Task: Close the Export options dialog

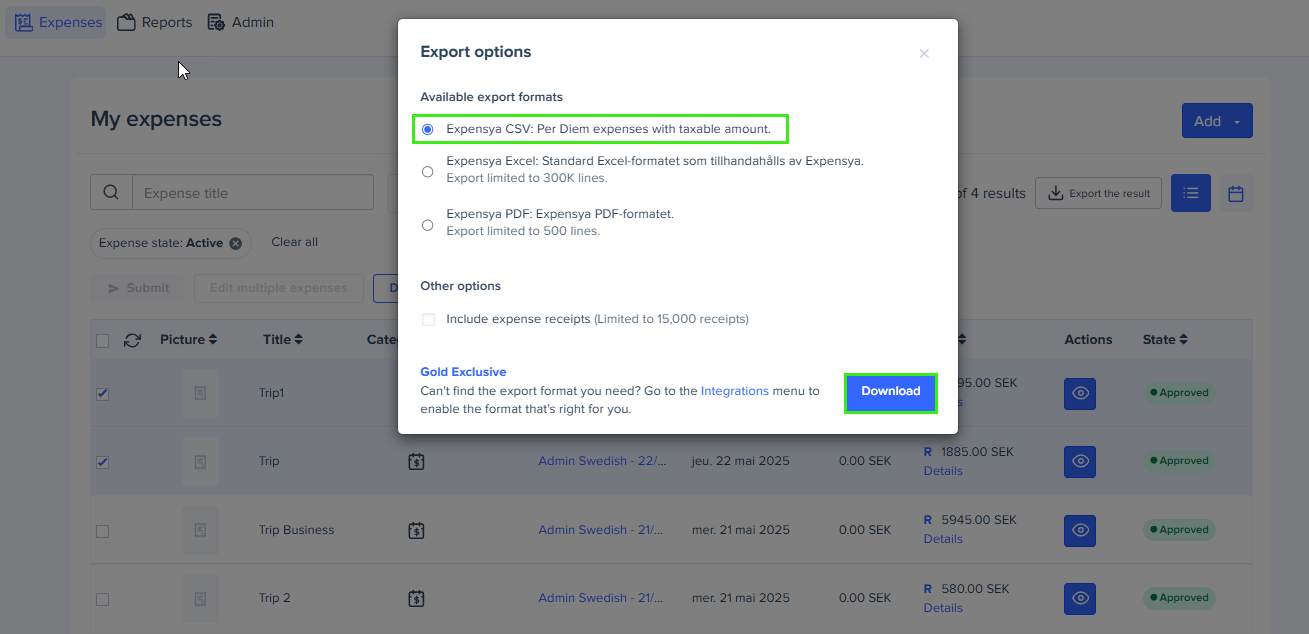Action: tap(924, 53)
